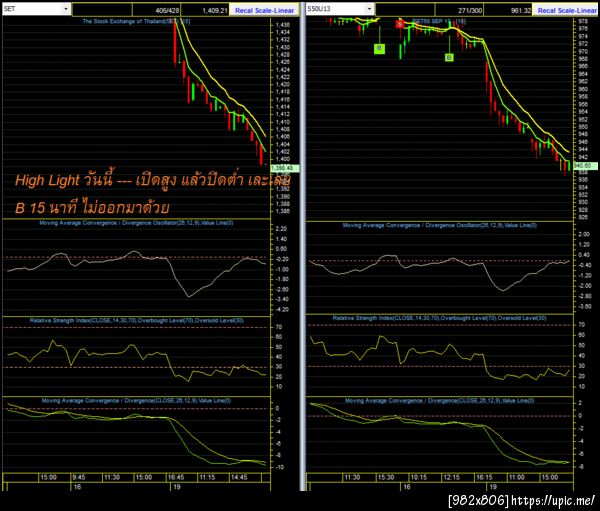600x511 pixels.
Task: Click the 978 price level on the S50U13 scale
Action: (583, 21)
